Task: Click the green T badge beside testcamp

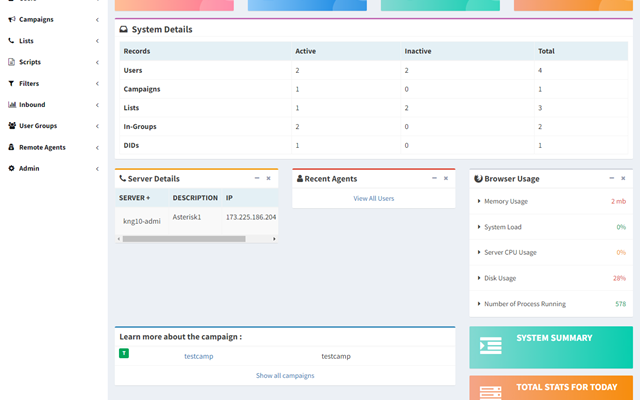Action: tap(124, 353)
